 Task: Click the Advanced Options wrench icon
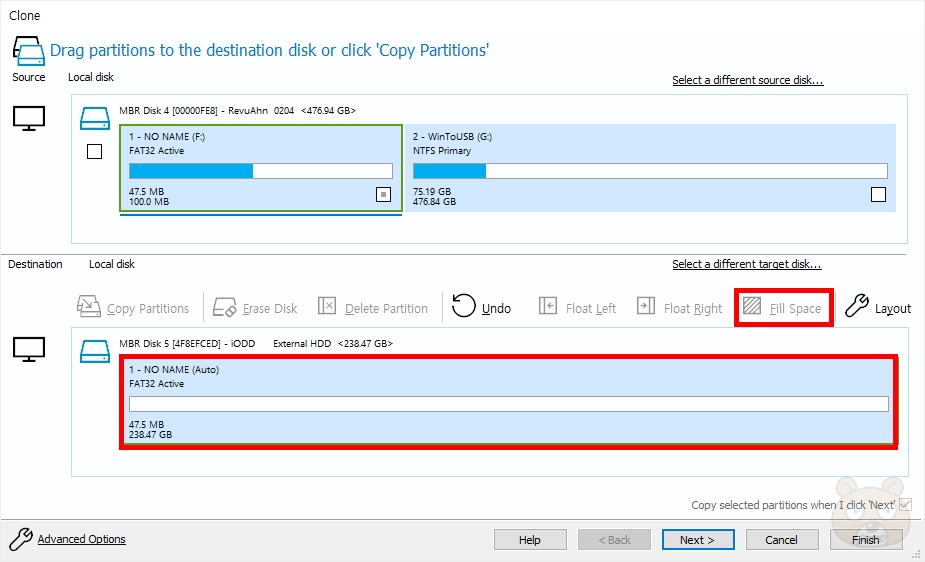pos(21,539)
